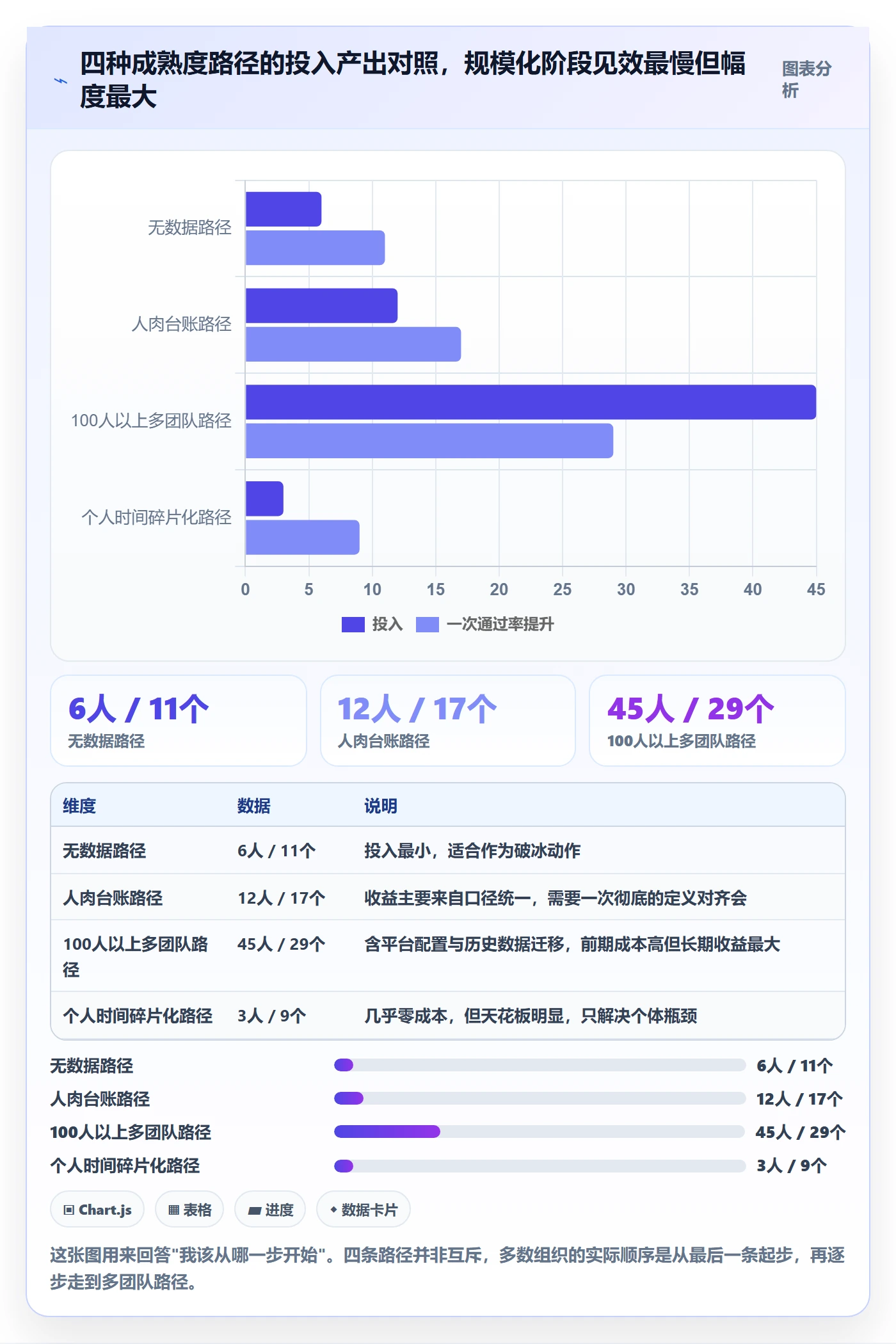Click the 100人以上多团队路径 progress bar
This screenshot has height=1344, width=896.
click(x=540, y=1132)
